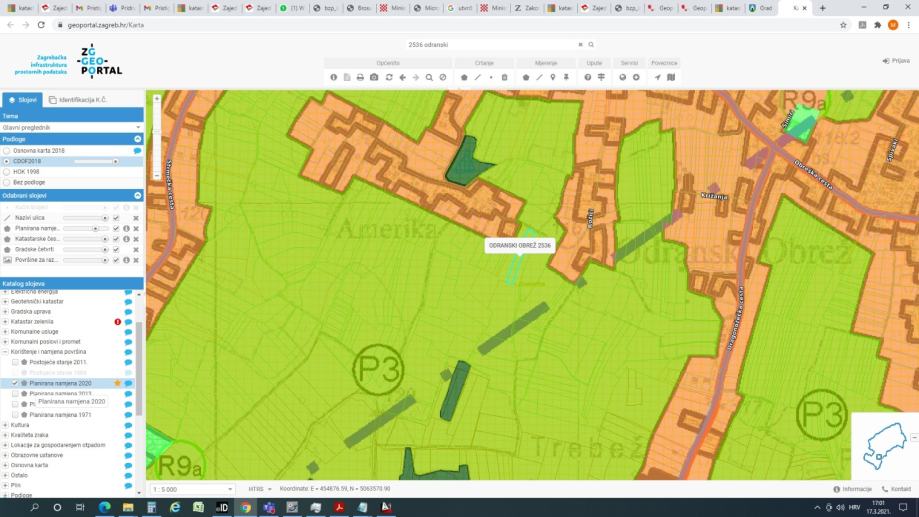The image size is (919, 517).
Task: Open info for Katastarske čestice layer
Action: click(126, 238)
